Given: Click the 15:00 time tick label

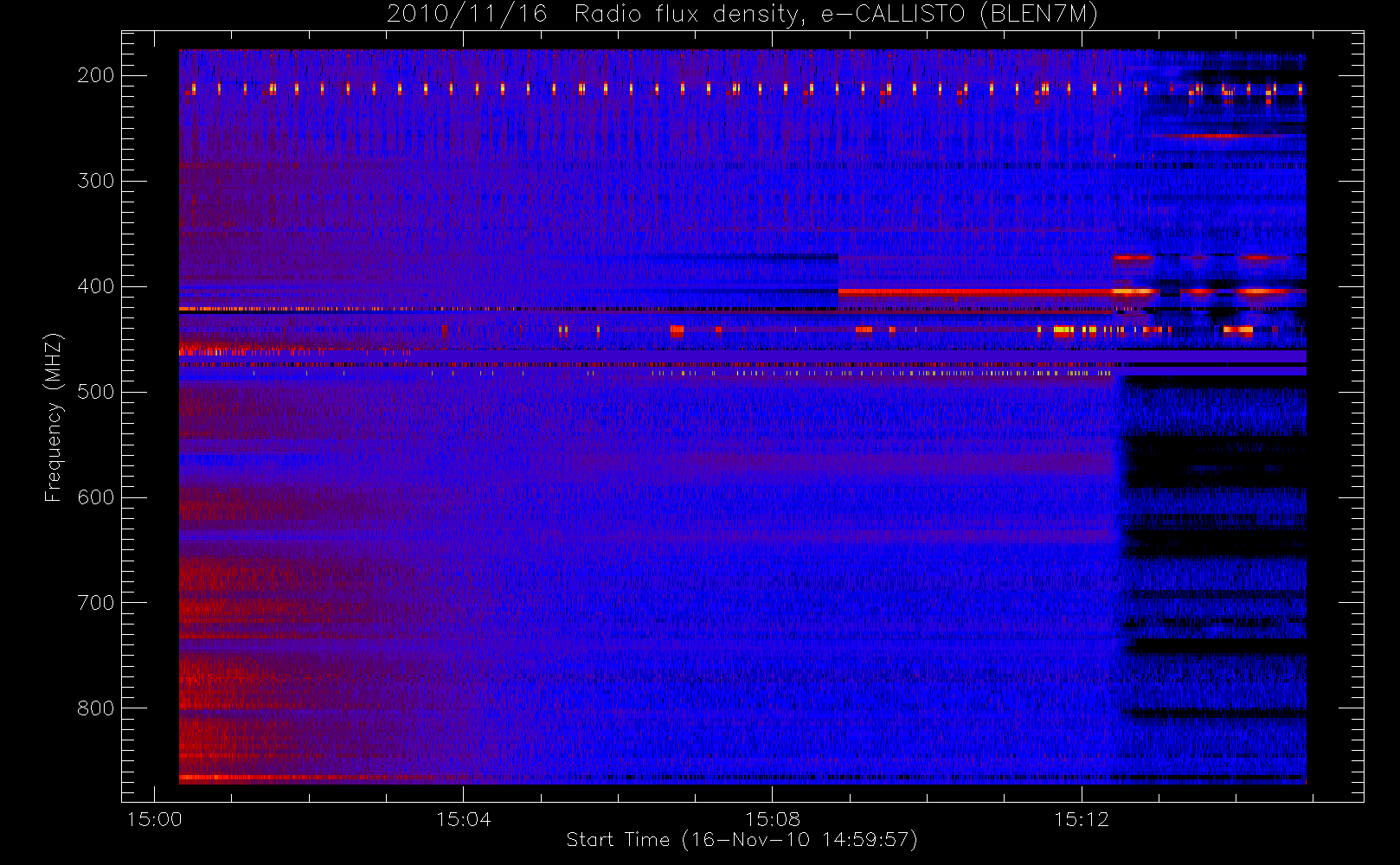Looking at the screenshot, I should point(155,819).
